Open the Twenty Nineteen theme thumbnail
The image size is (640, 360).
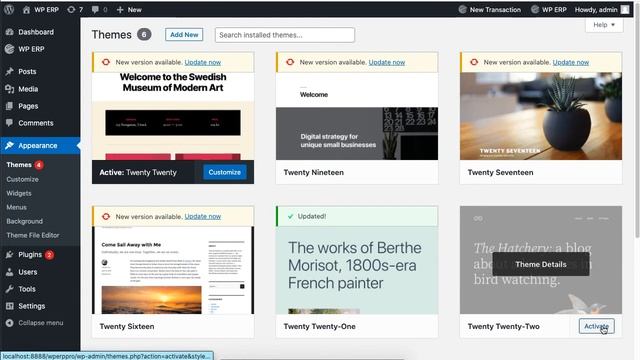click(357, 116)
